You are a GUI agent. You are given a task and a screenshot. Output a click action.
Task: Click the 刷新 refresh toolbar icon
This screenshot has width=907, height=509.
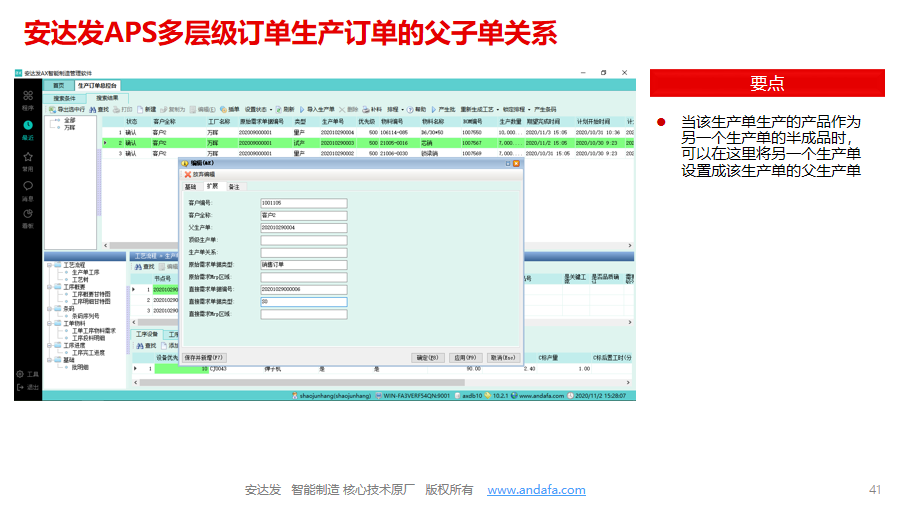[x=279, y=109]
